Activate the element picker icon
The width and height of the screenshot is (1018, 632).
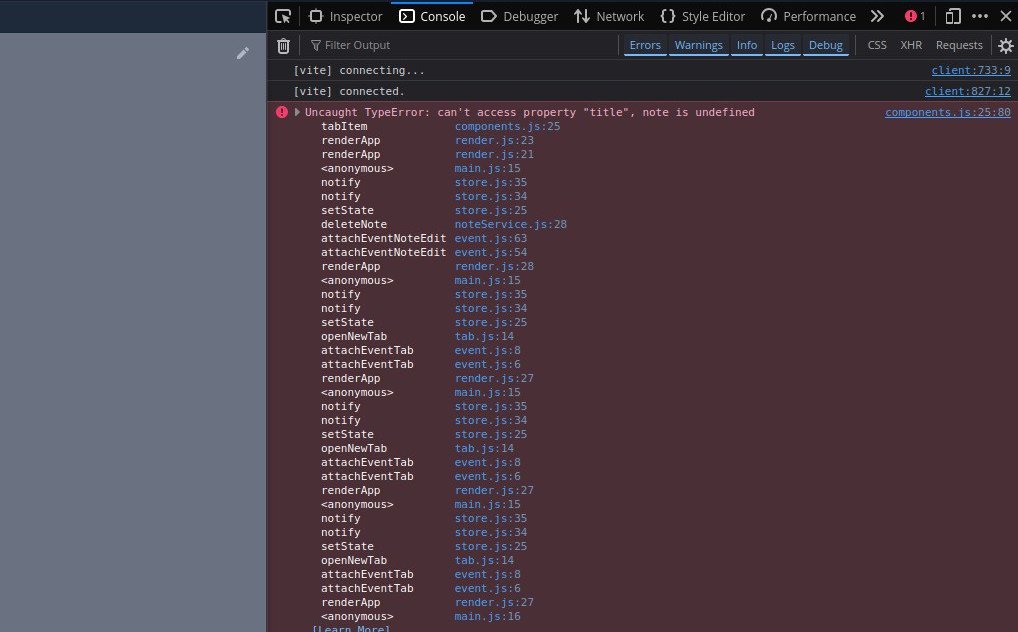283,16
